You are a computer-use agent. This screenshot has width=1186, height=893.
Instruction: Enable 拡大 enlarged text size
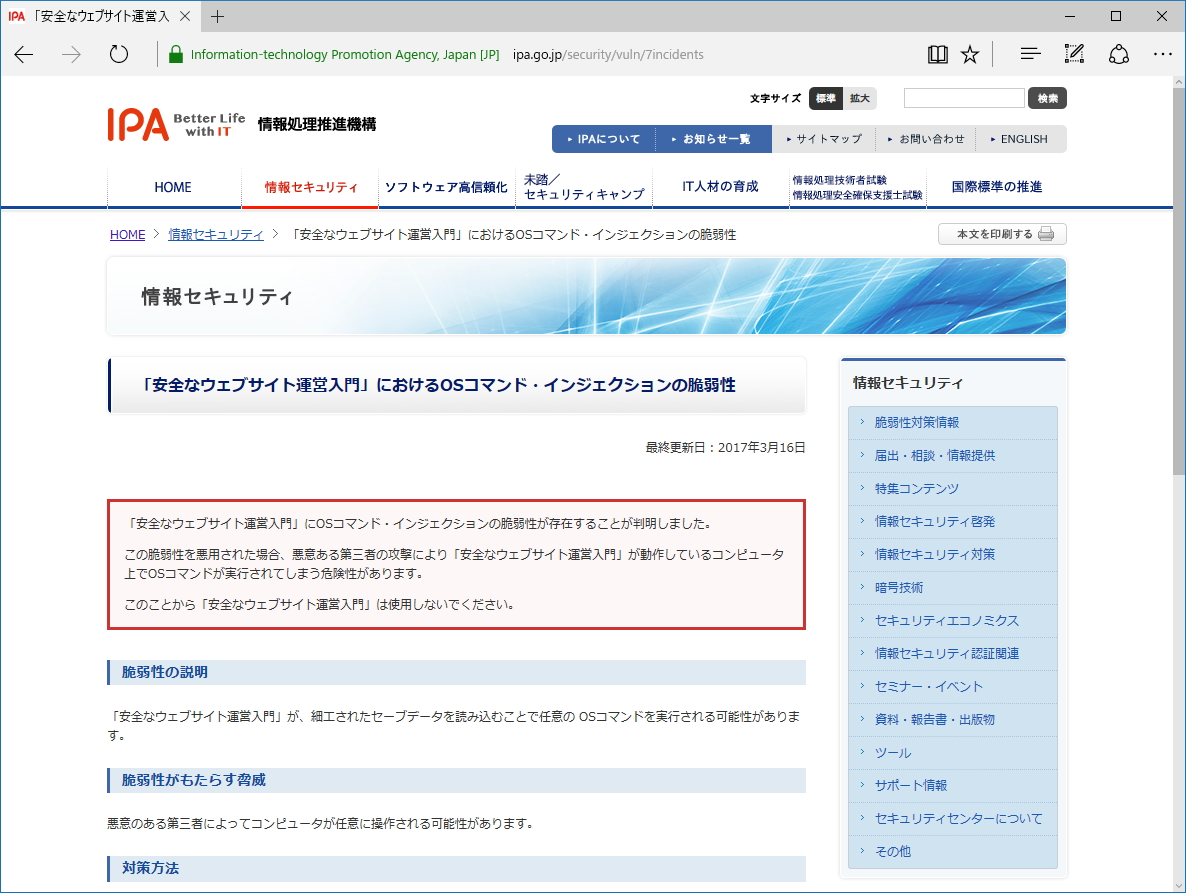point(858,99)
